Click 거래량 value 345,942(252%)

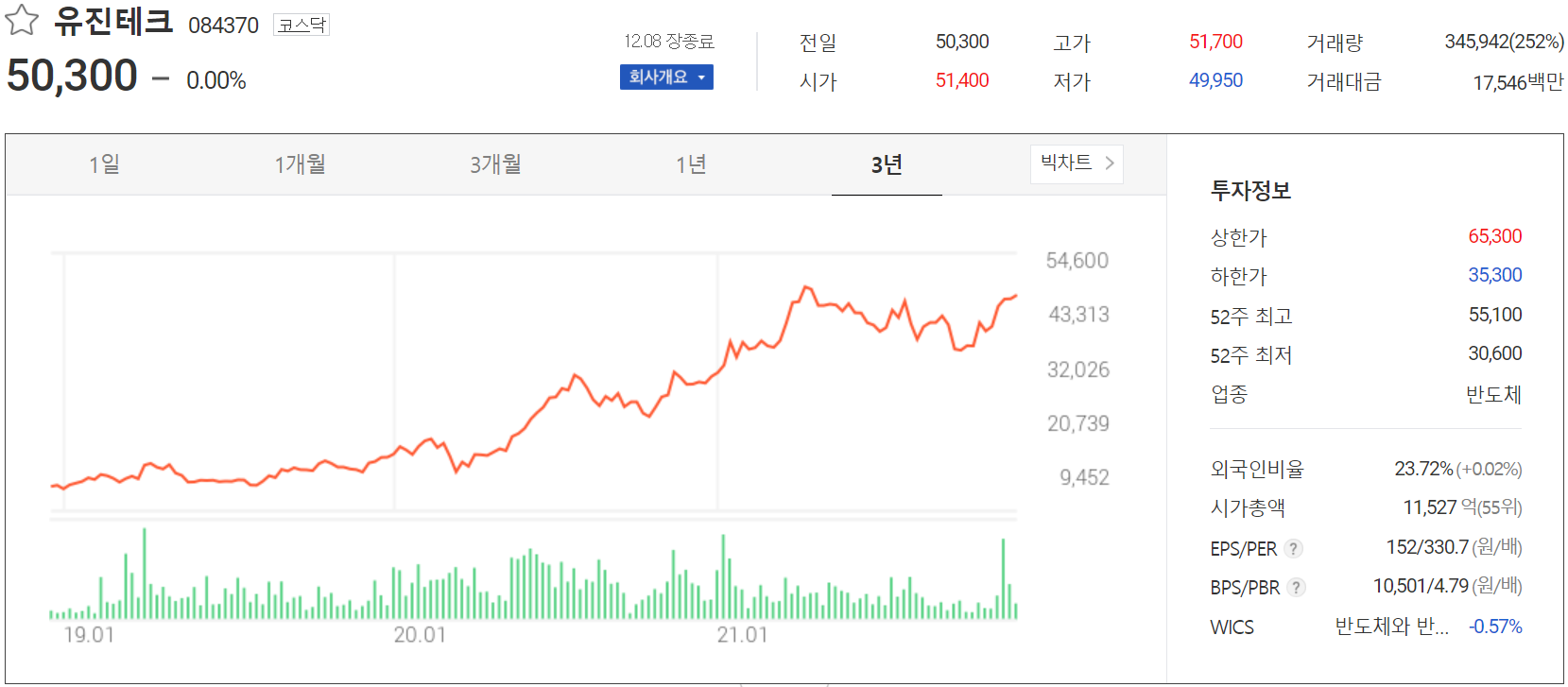pyautogui.click(x=1504, y=42)
